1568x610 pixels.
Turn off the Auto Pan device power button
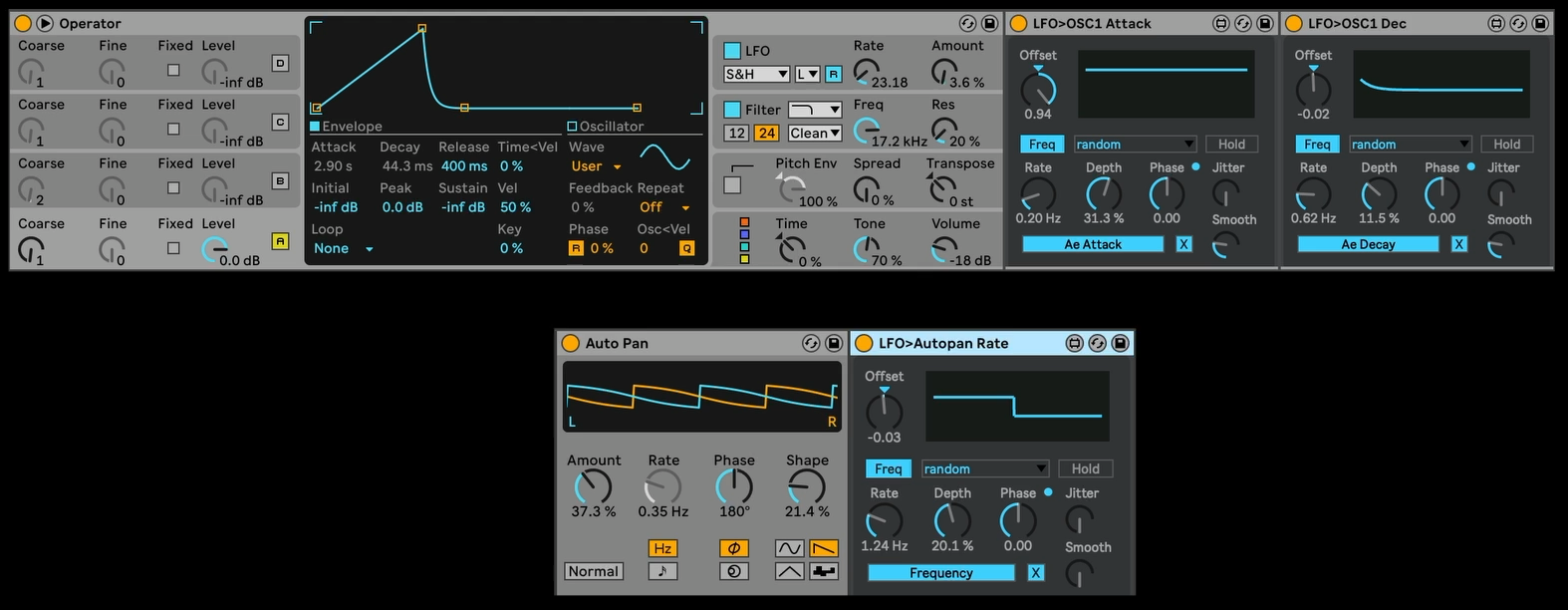point(571,343)
